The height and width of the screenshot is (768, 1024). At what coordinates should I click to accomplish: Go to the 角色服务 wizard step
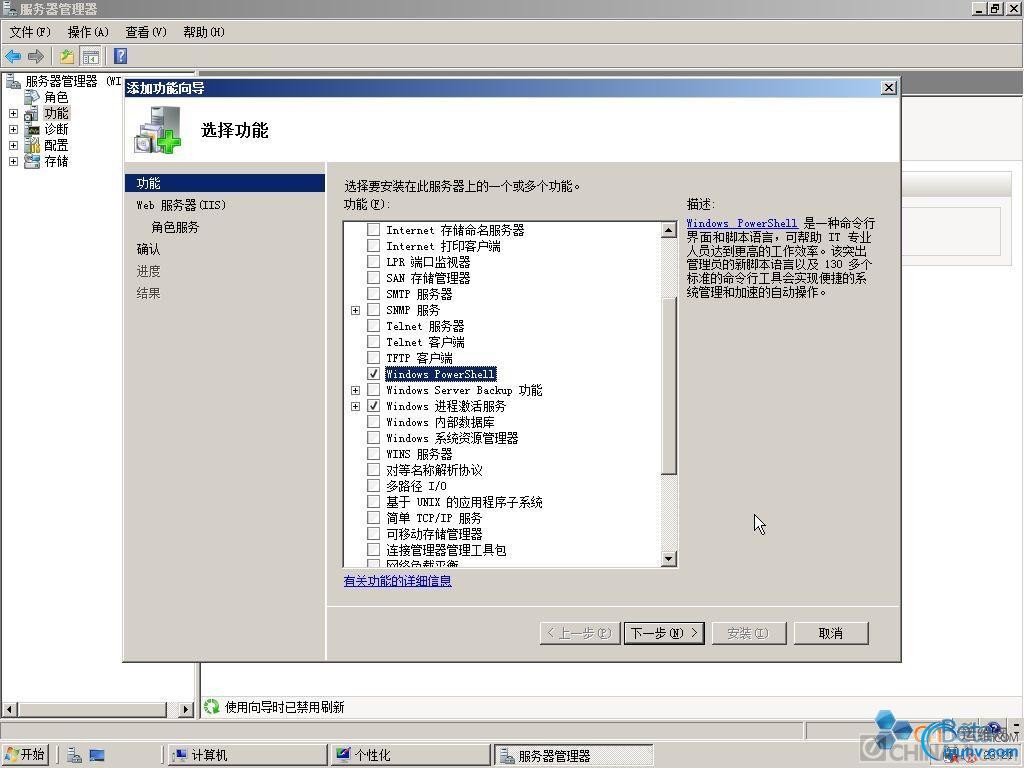click(x=175, y=227)
